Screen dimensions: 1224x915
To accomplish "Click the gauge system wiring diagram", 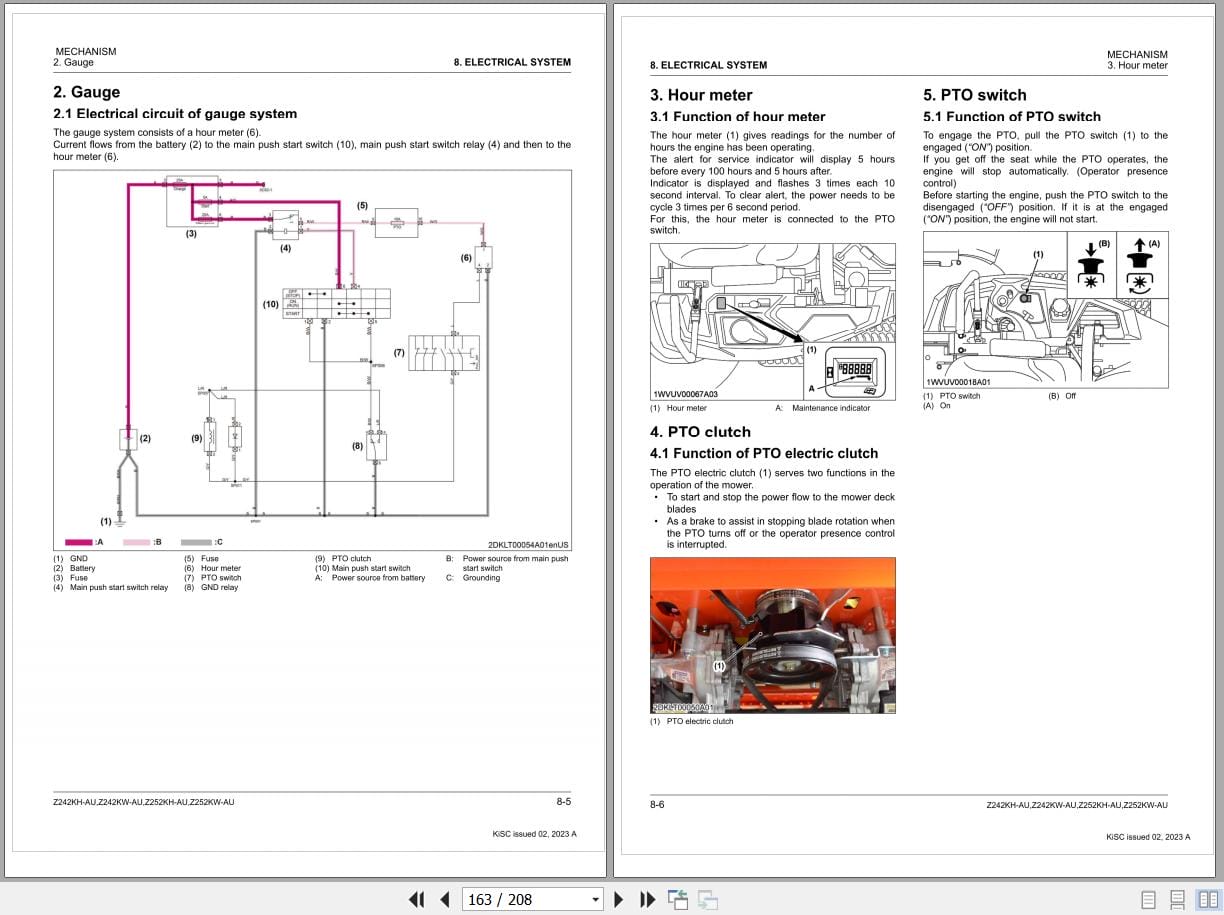I will tap(312, 360).
